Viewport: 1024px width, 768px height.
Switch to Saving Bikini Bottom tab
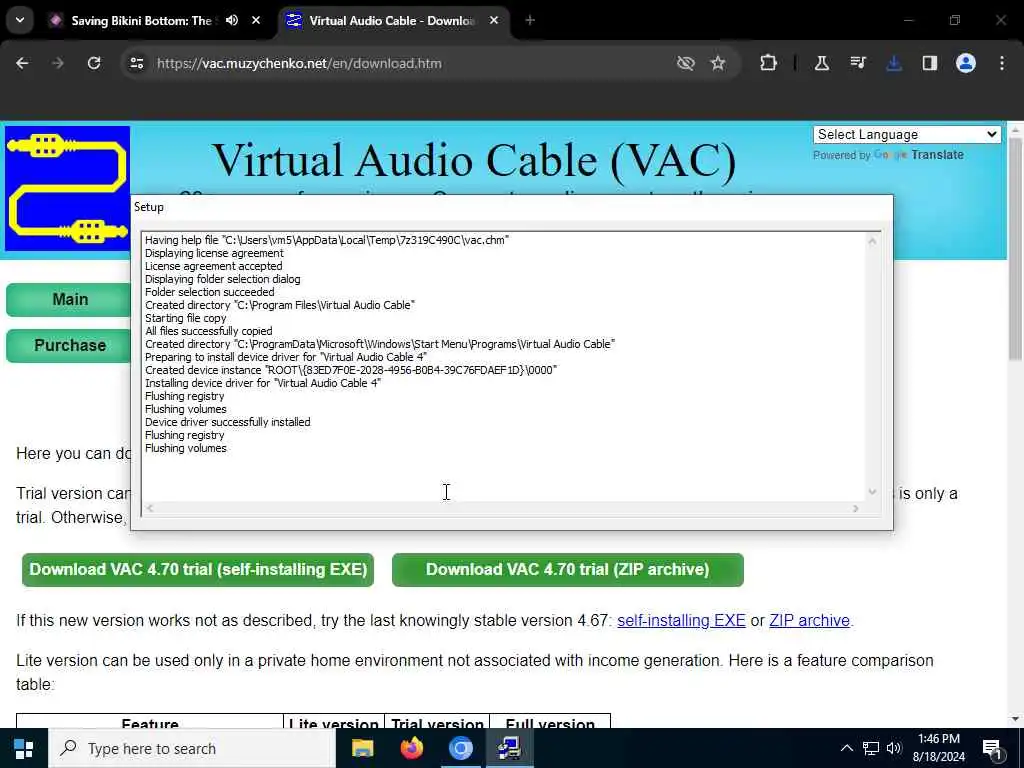[x=140, y=20]
